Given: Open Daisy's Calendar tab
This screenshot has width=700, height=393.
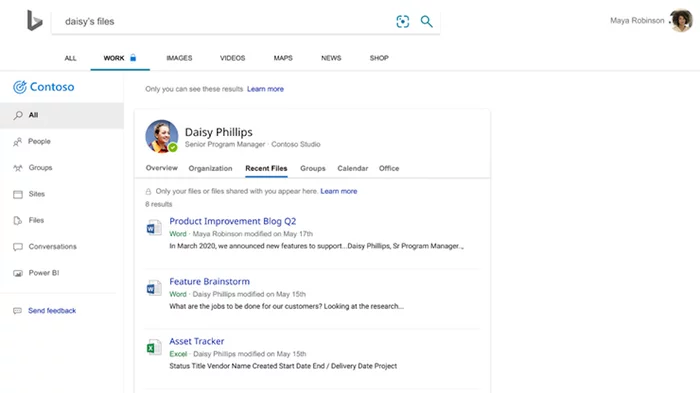Looking at the screenshot, I should (353, 168).
